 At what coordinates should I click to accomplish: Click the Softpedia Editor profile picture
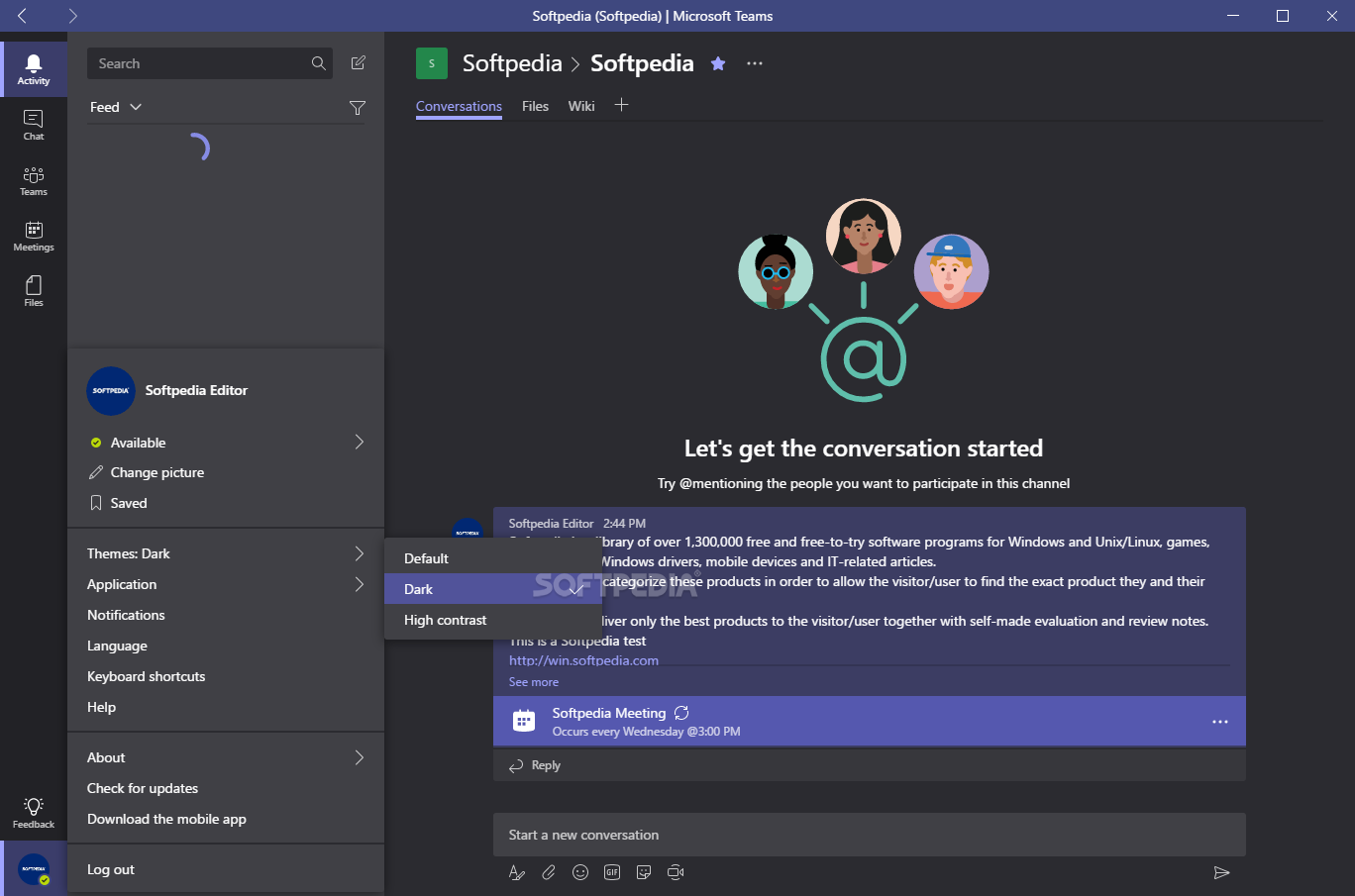point(111,391)
